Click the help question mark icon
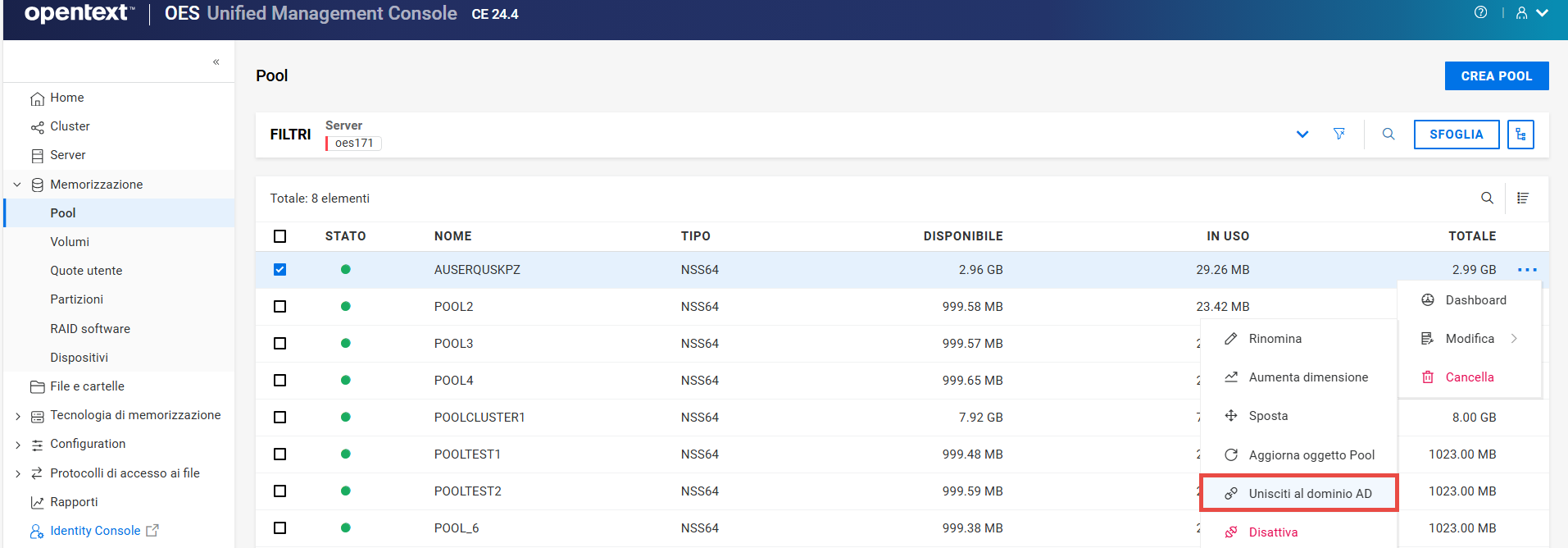 click(1480, 12)
